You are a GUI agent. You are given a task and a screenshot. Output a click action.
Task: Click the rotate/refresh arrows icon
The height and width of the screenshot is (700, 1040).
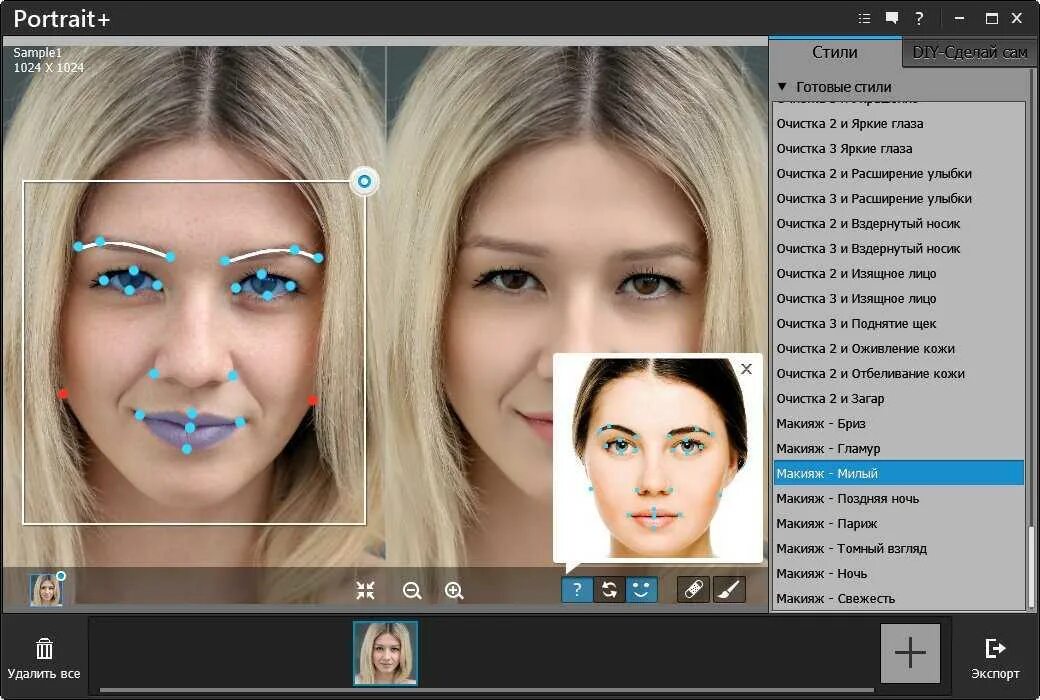pos(609,589)
